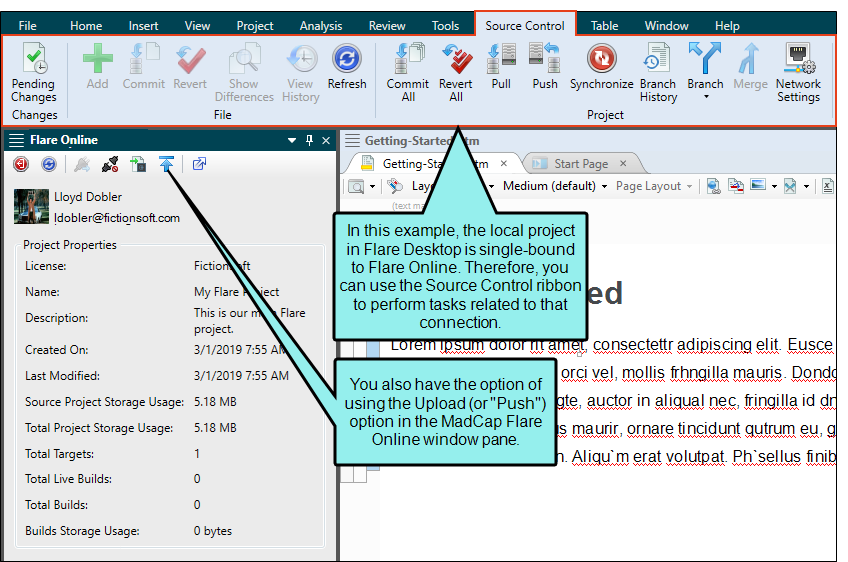The width and height of the screenshot is (848, 562).
Task: Click the 0 bytes Builds Storage Usage value
Action: (213, 531)
